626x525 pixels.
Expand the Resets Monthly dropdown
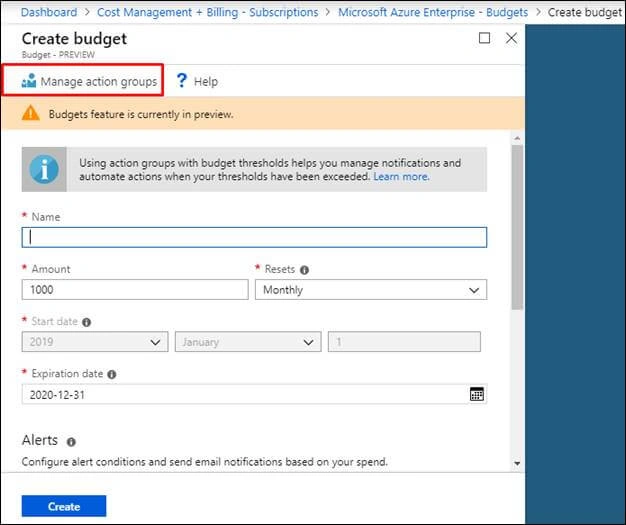(x=371, y=290)
